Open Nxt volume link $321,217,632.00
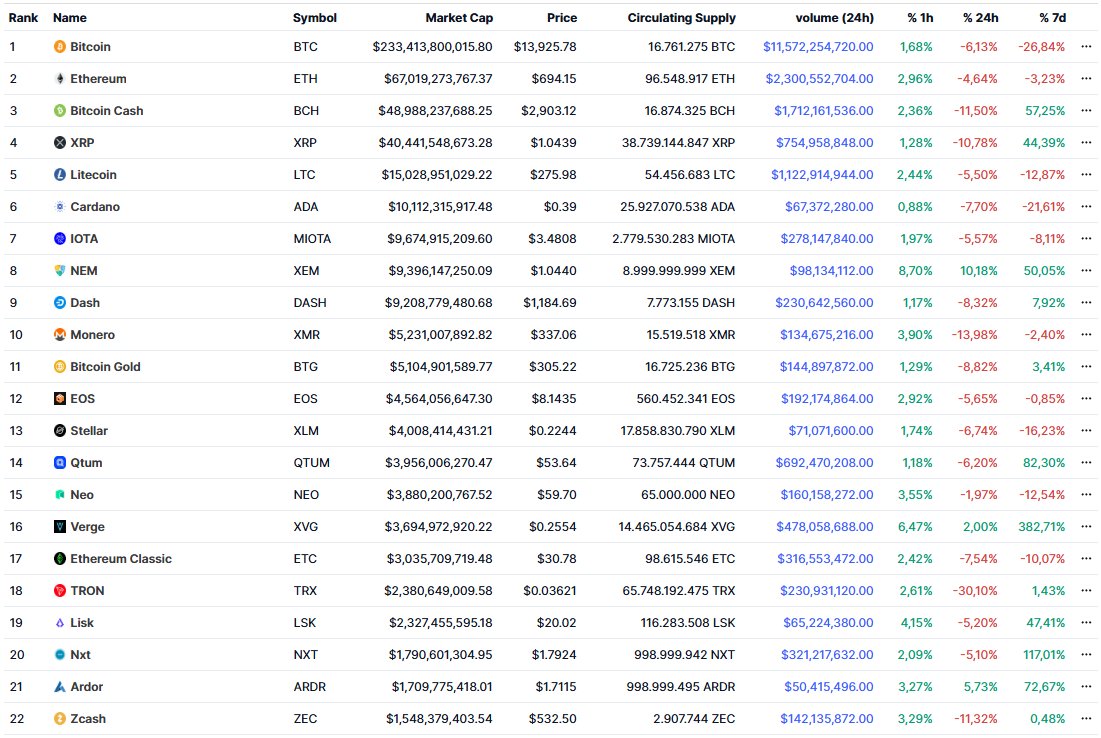The image size is (1101, 738). tap(827, 654)
